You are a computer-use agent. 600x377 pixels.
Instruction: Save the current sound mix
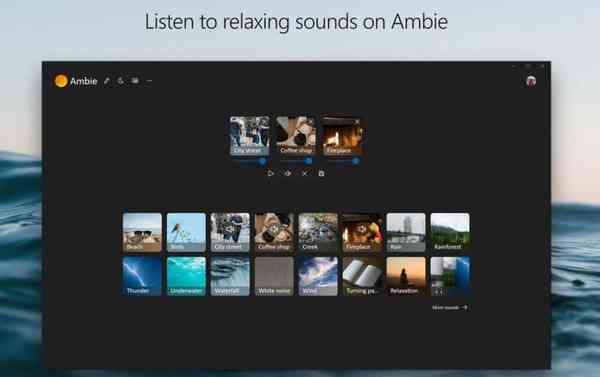click(x=321, y=173)
